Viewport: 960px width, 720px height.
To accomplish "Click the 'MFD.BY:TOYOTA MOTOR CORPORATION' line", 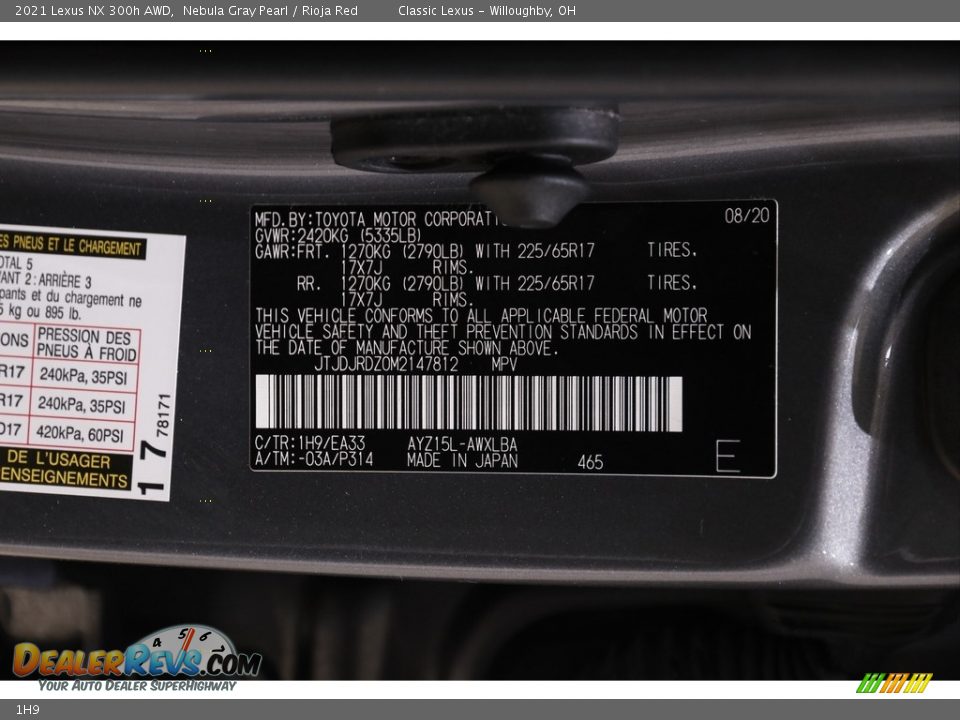I will (381, 219).
